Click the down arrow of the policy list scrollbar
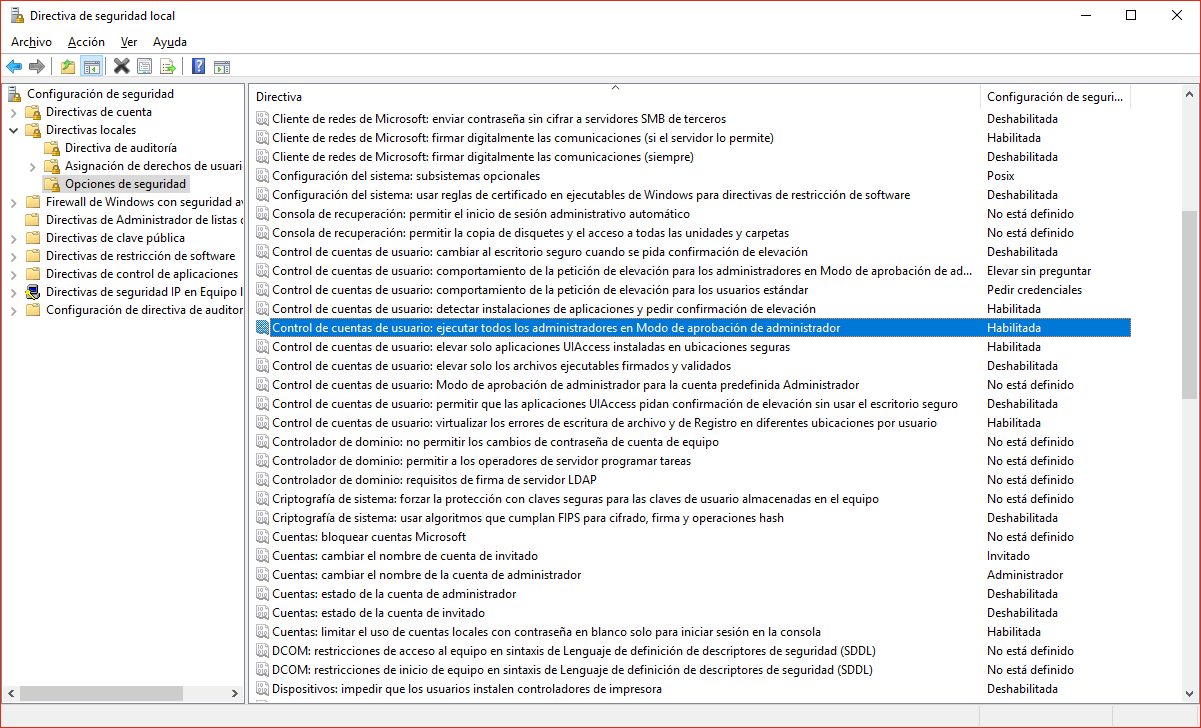 click(1189, 692)
